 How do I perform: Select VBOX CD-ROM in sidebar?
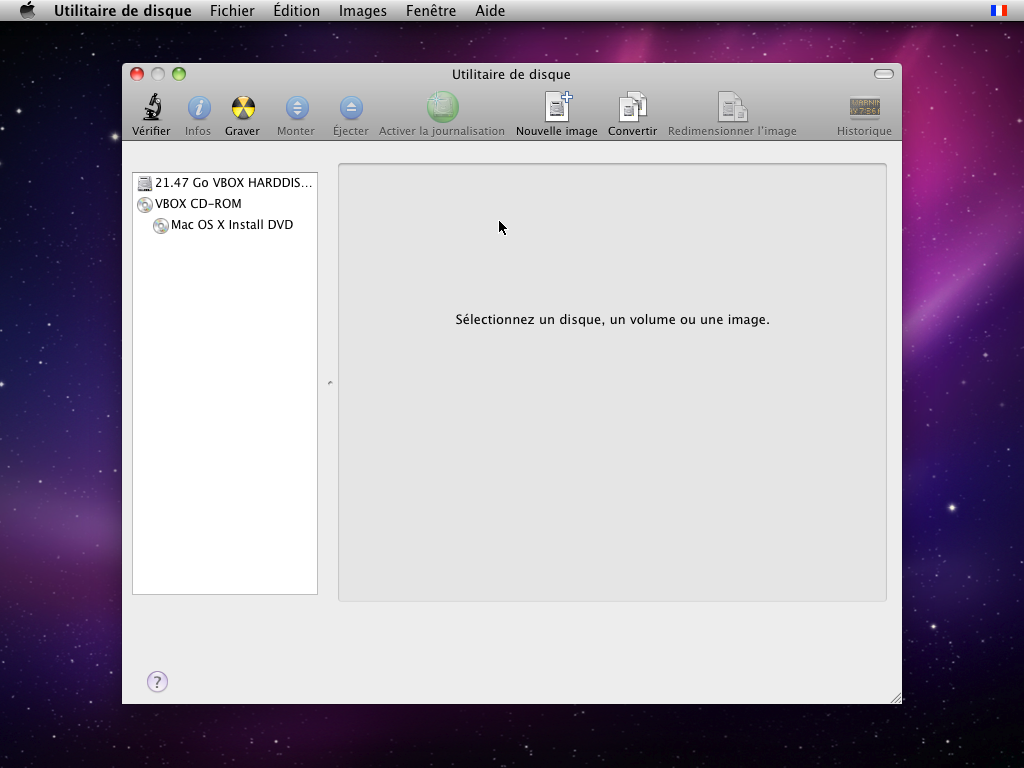pyautogui.click(x=198, y=204)
